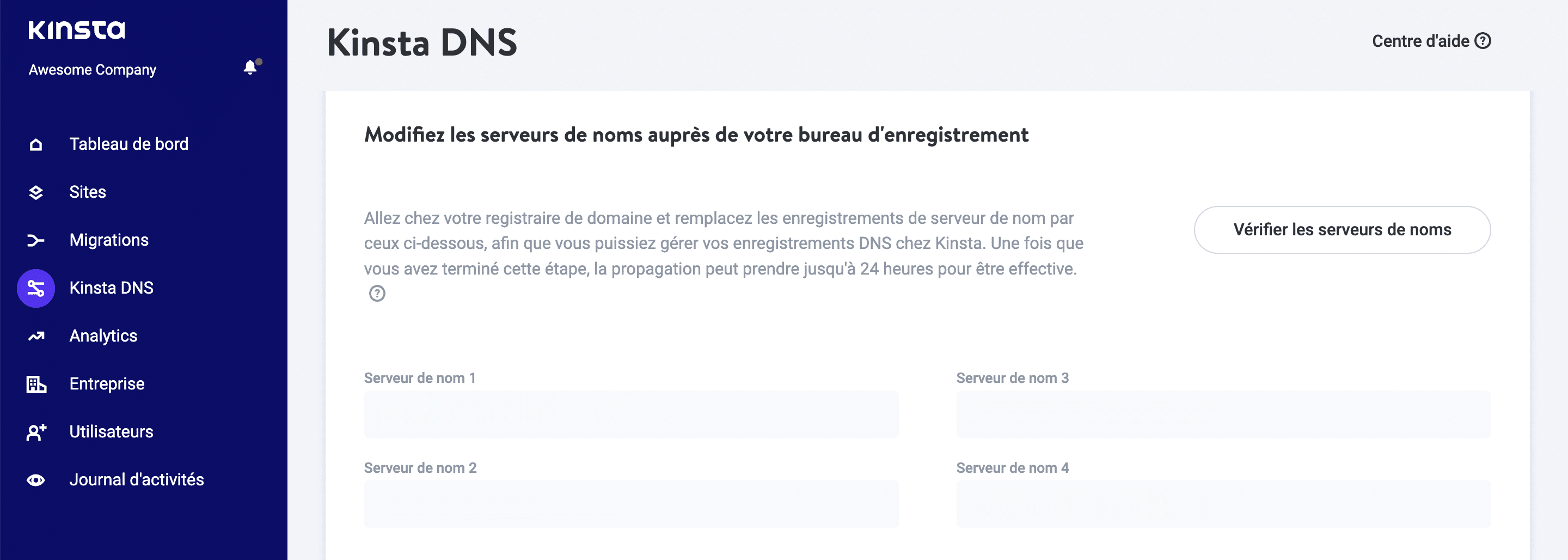The height and width of the screenshot is (560, 1568).
Task: Click the Migrations icon in sidebar
Action: point(35,240)
